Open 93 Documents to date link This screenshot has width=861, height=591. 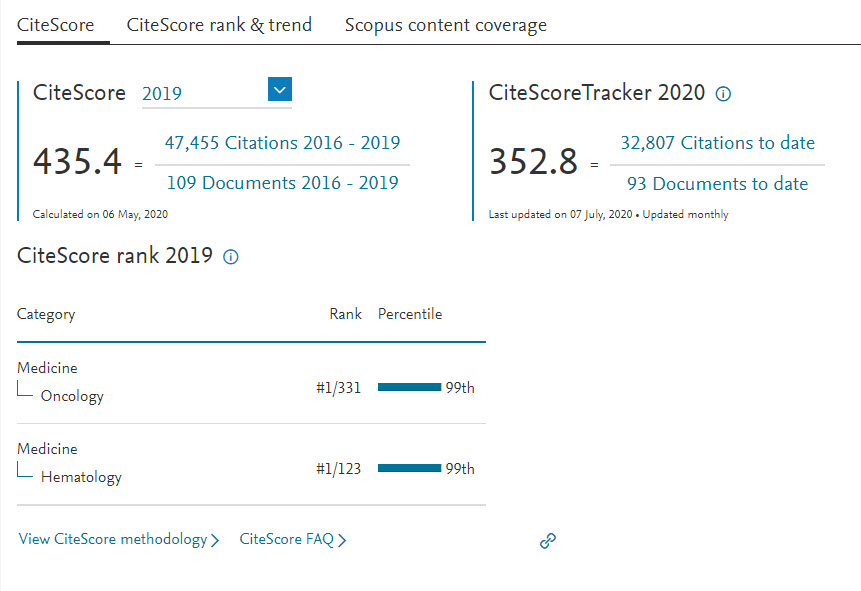[717, 183]
